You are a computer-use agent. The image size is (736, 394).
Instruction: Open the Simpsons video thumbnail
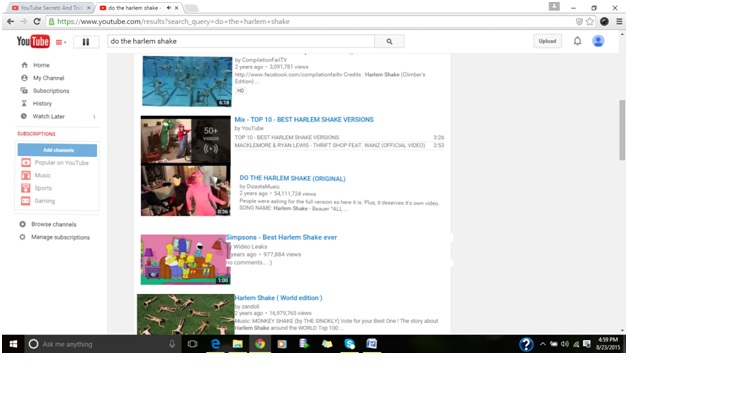[186, 260]
